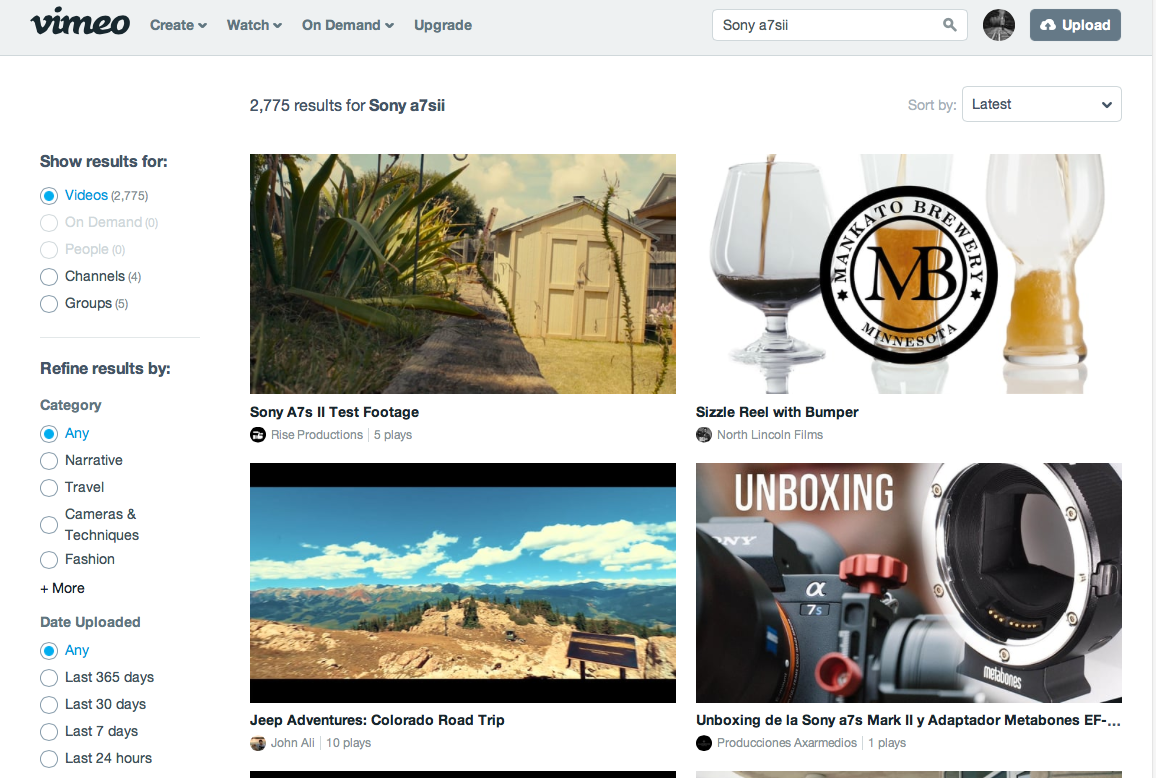Select the Fashion category

point(77,560)
